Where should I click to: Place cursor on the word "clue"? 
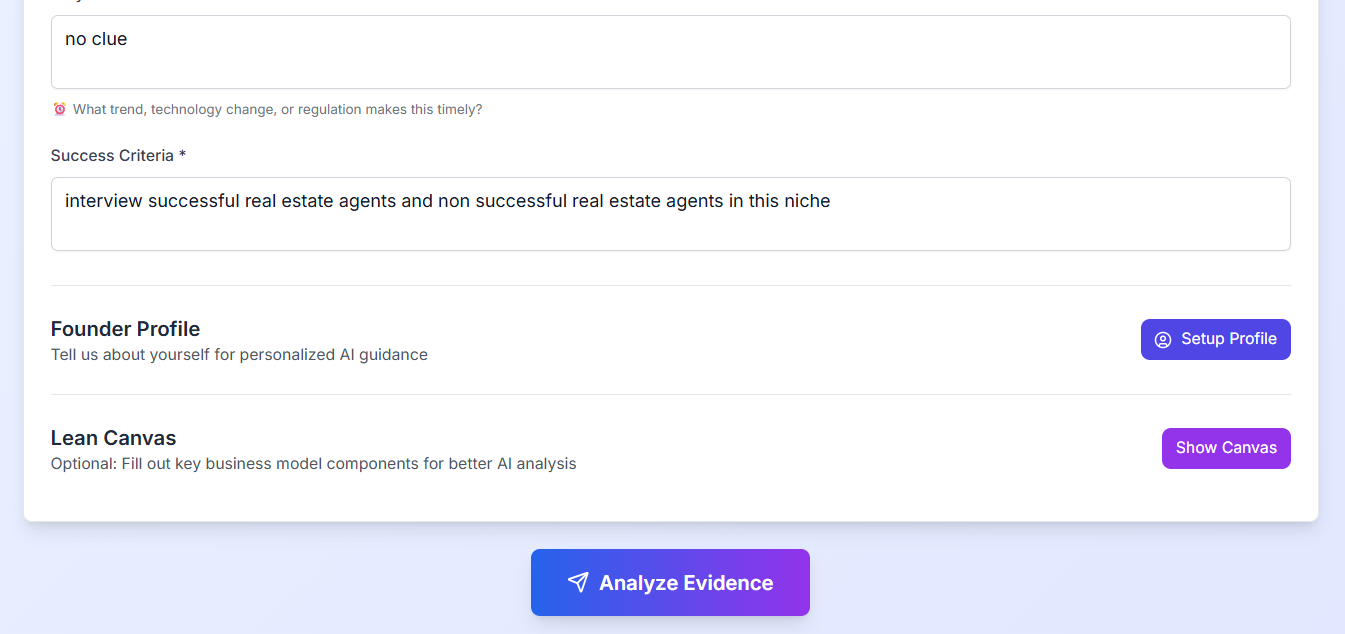(x=109, y=39)
